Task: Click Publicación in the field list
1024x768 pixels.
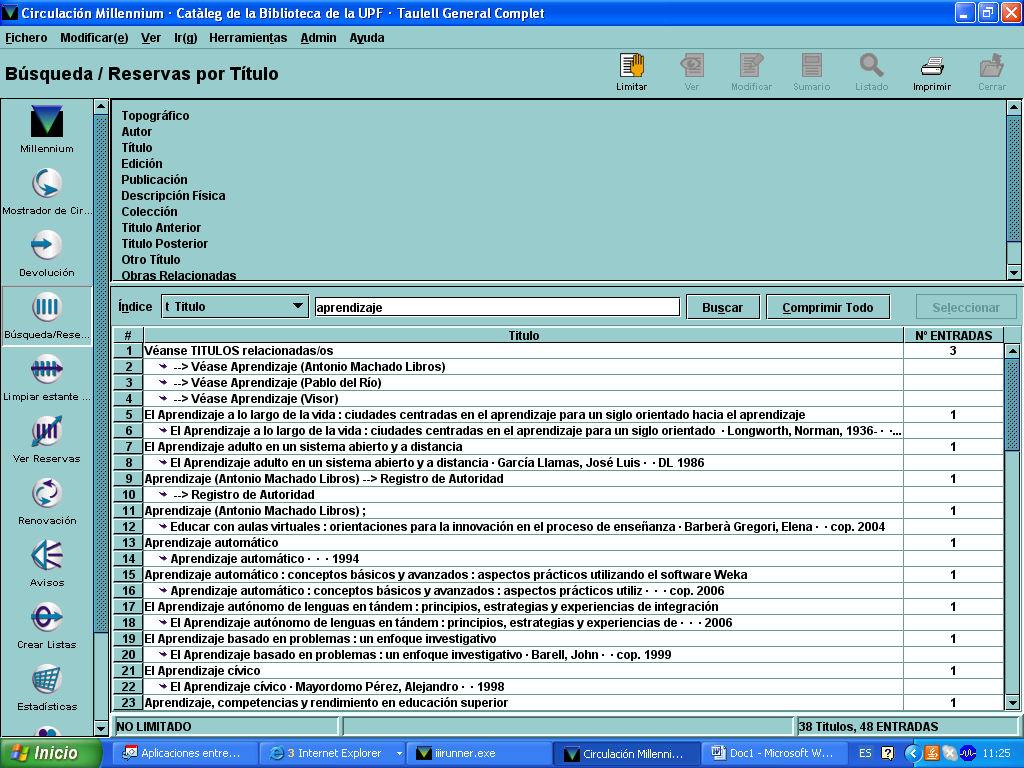Action: [x=154, y=180]
